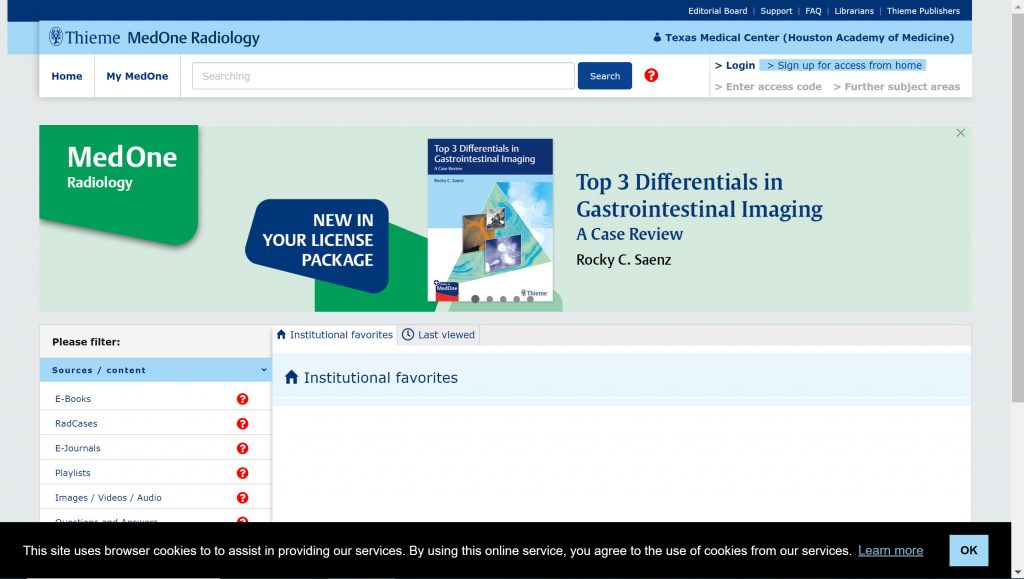Open the Top 3 Differentials book cover
Image resolution: width=1024 pixels, height=579 pixels.
490,220
